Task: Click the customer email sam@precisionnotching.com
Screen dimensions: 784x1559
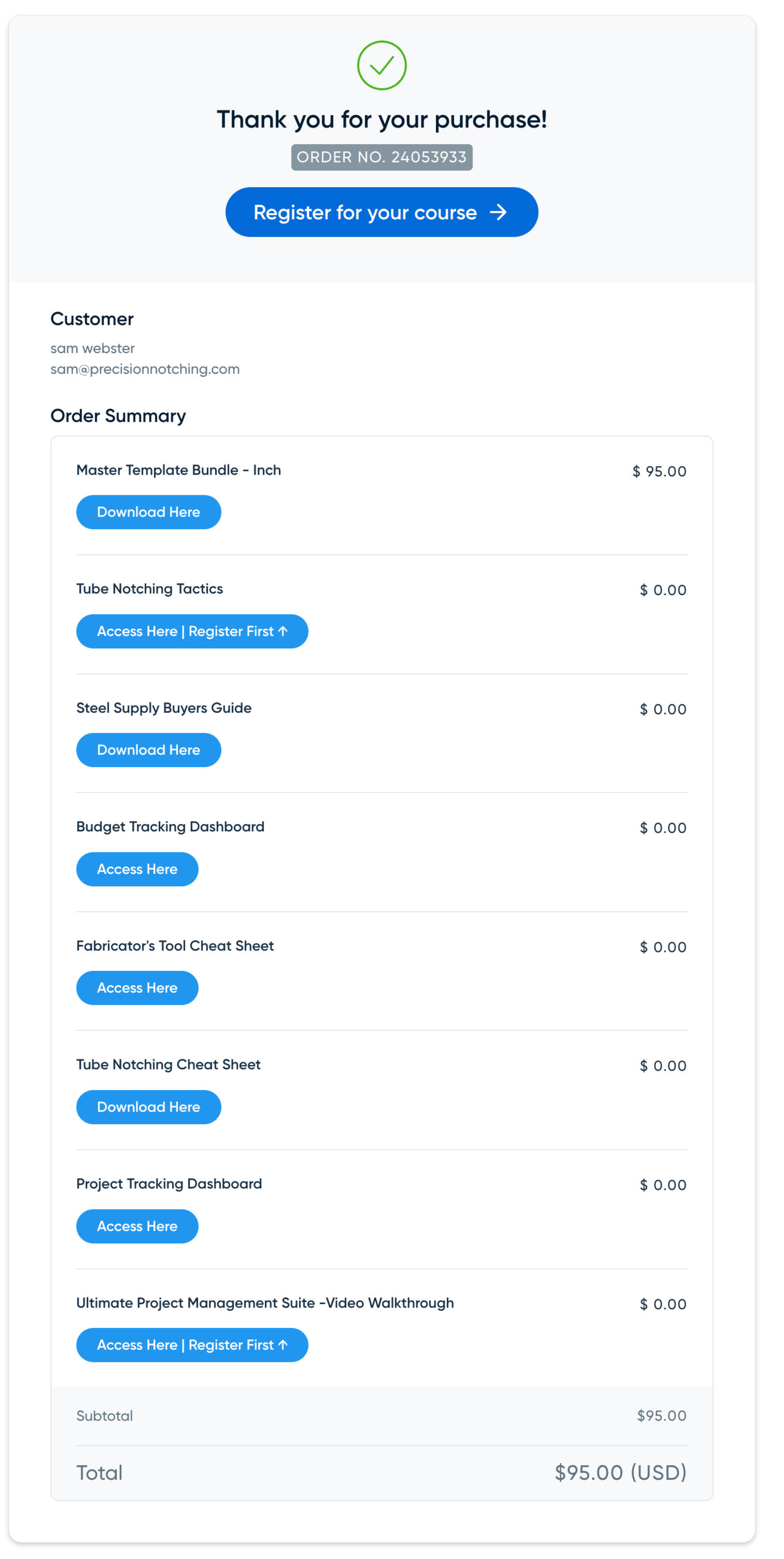Action: tap(145, 369)
